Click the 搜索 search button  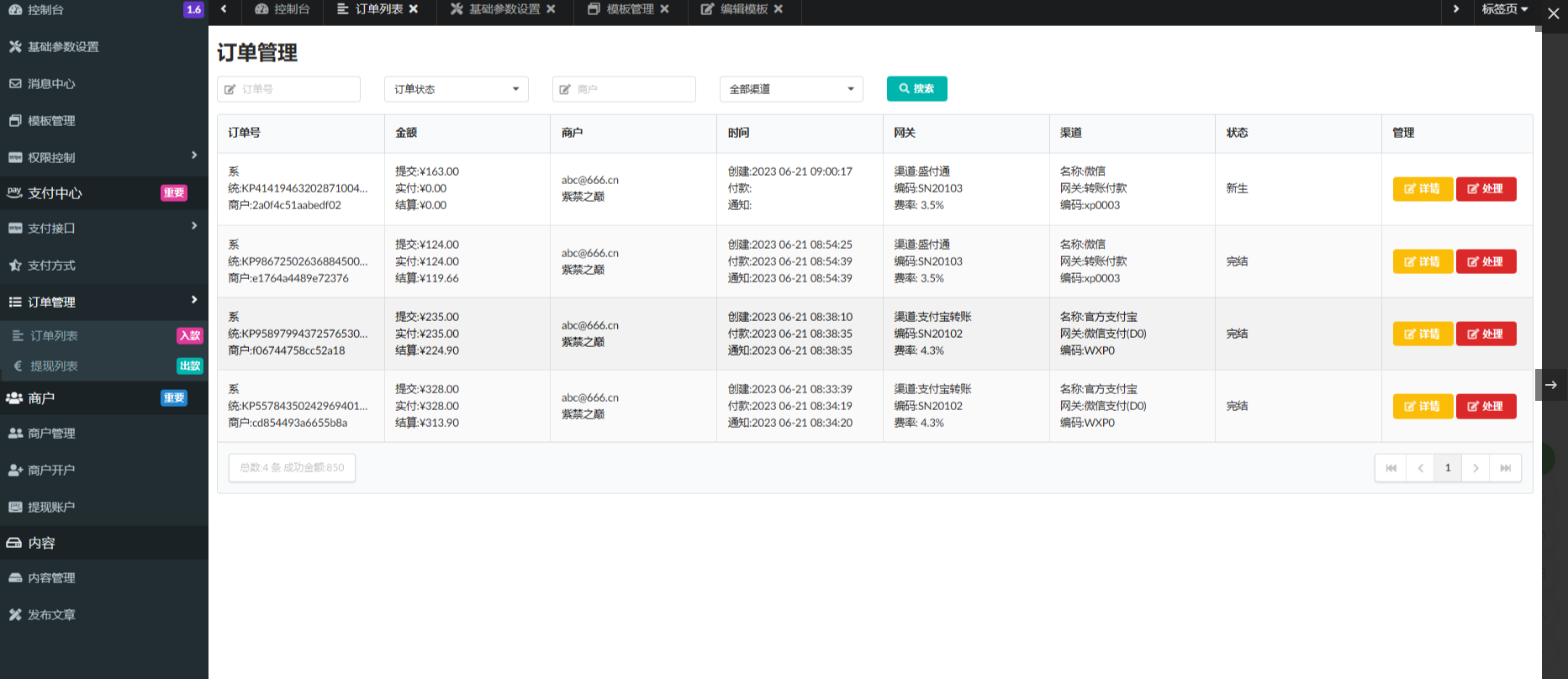[x=917, y=89]
